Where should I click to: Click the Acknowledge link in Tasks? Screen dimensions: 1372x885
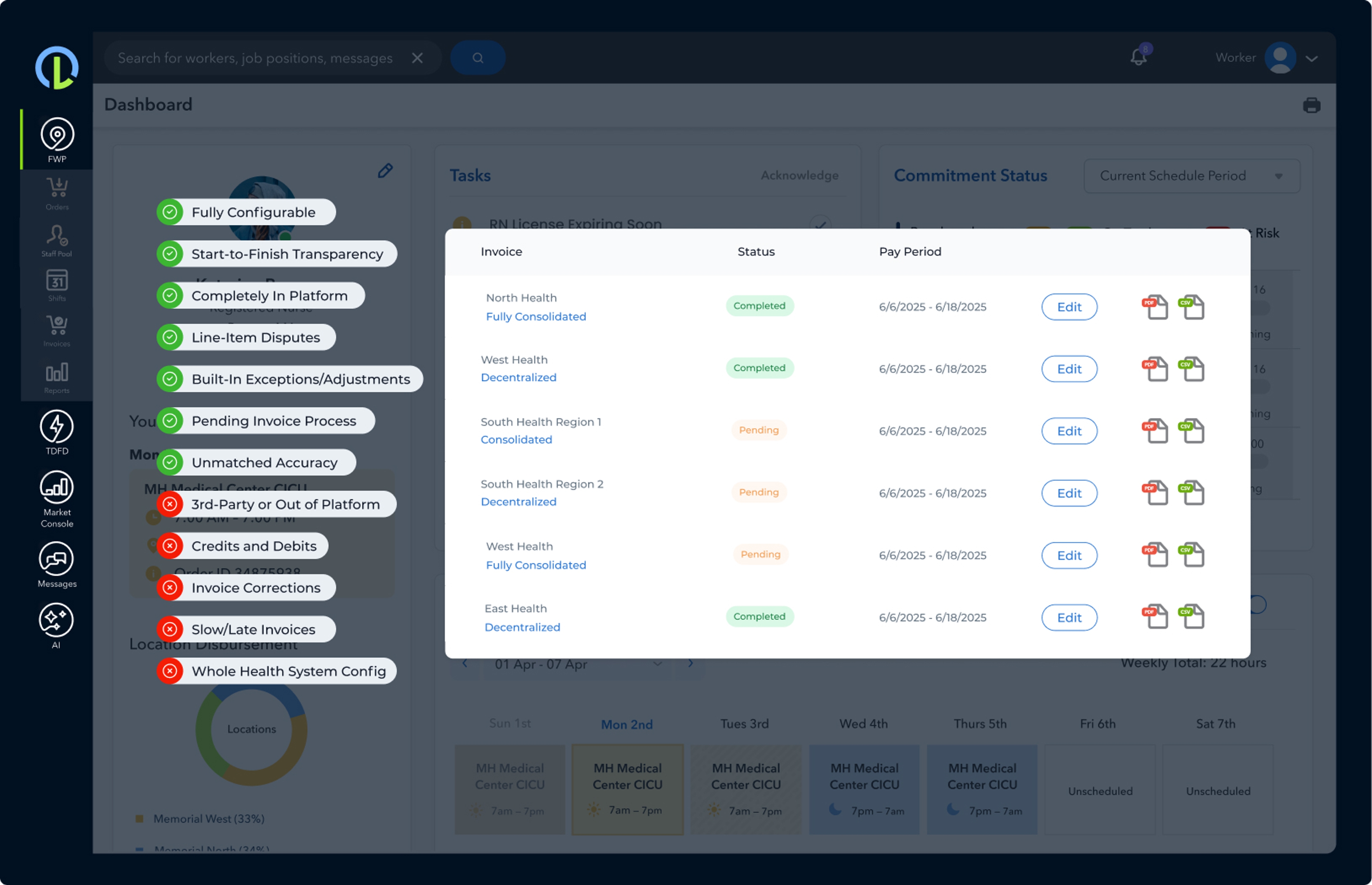click(x=800, y=175)
